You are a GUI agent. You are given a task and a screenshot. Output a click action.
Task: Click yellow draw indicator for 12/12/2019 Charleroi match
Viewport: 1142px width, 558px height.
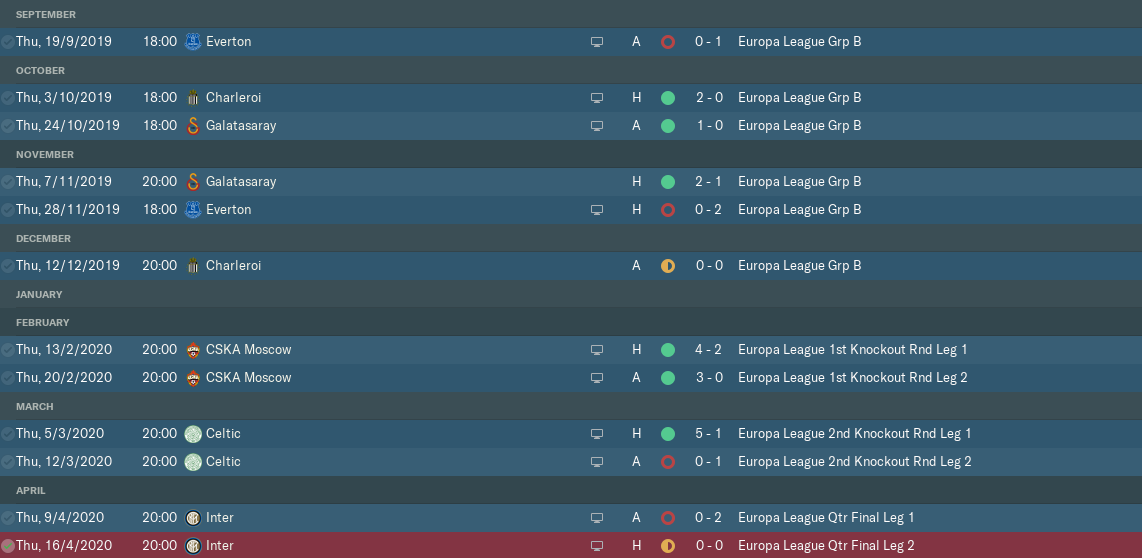(x=668, y=266)
